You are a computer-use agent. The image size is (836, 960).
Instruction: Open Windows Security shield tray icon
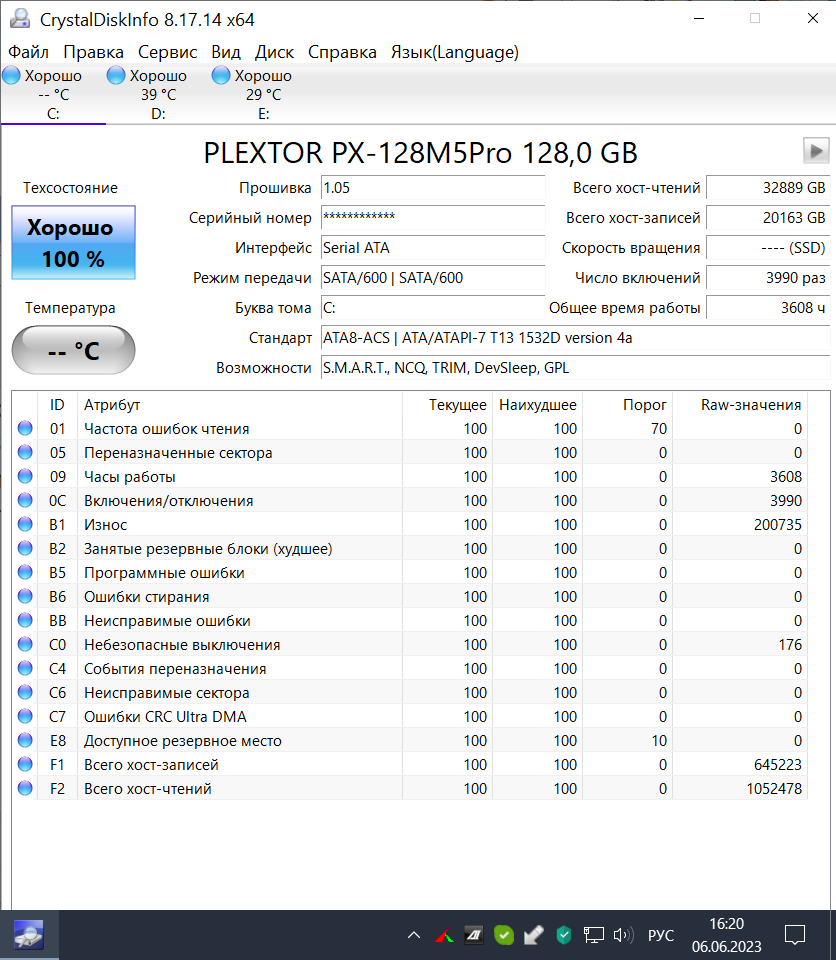563,935
